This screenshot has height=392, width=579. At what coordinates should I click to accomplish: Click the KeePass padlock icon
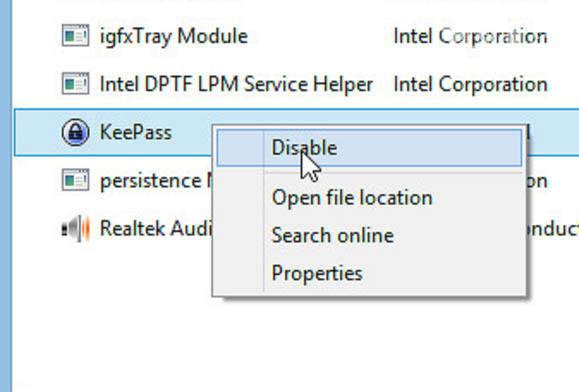coord(75,133)
